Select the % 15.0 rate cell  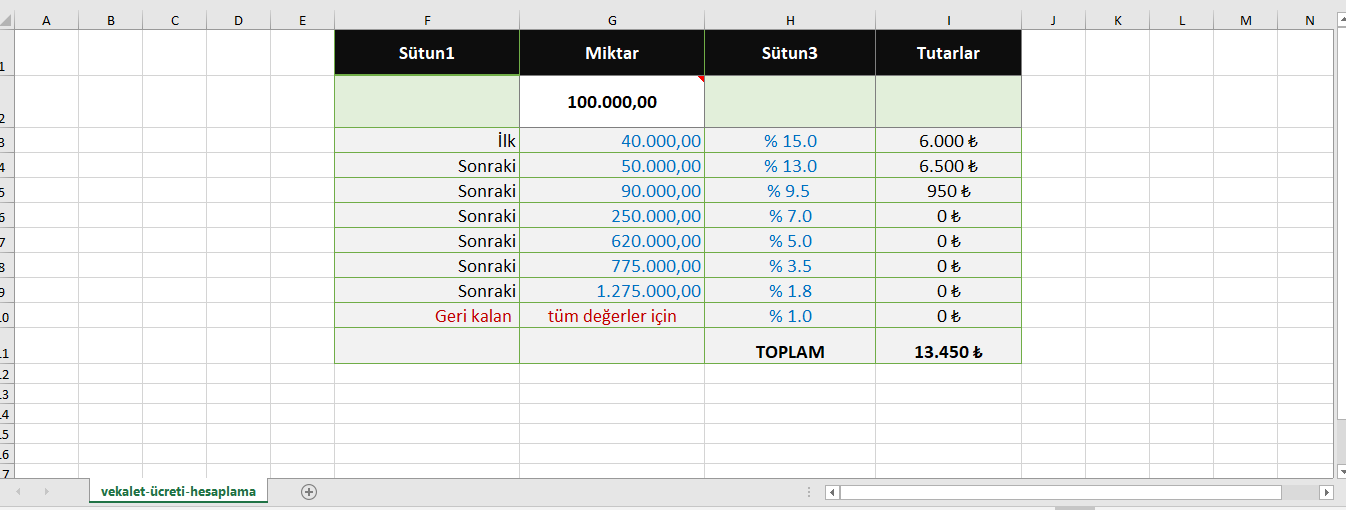pyautogui.click(x=790, y=141)
